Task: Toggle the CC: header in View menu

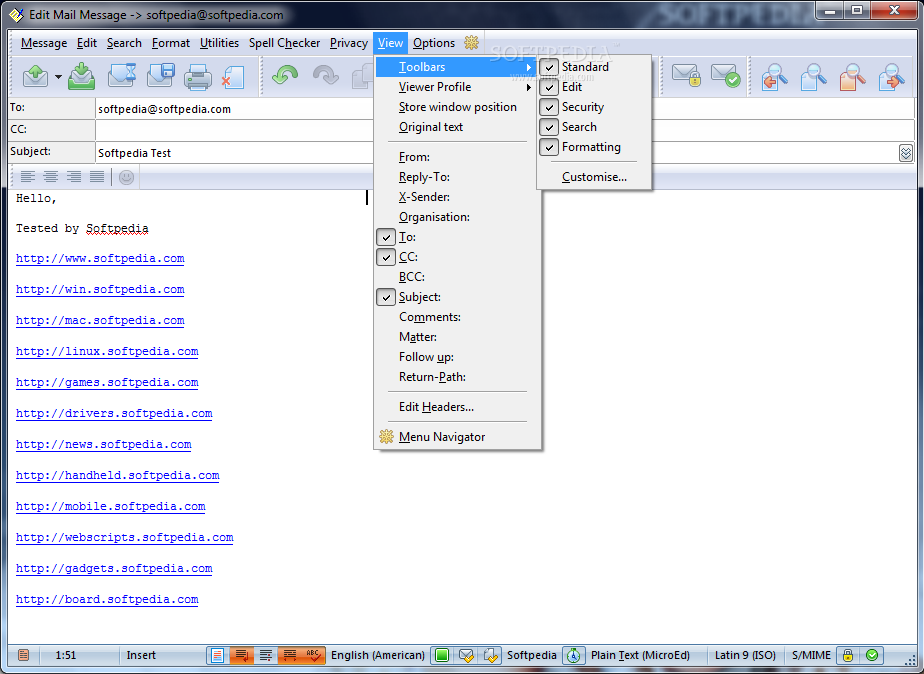Action: pyautogui.click(x=457, y=257)
